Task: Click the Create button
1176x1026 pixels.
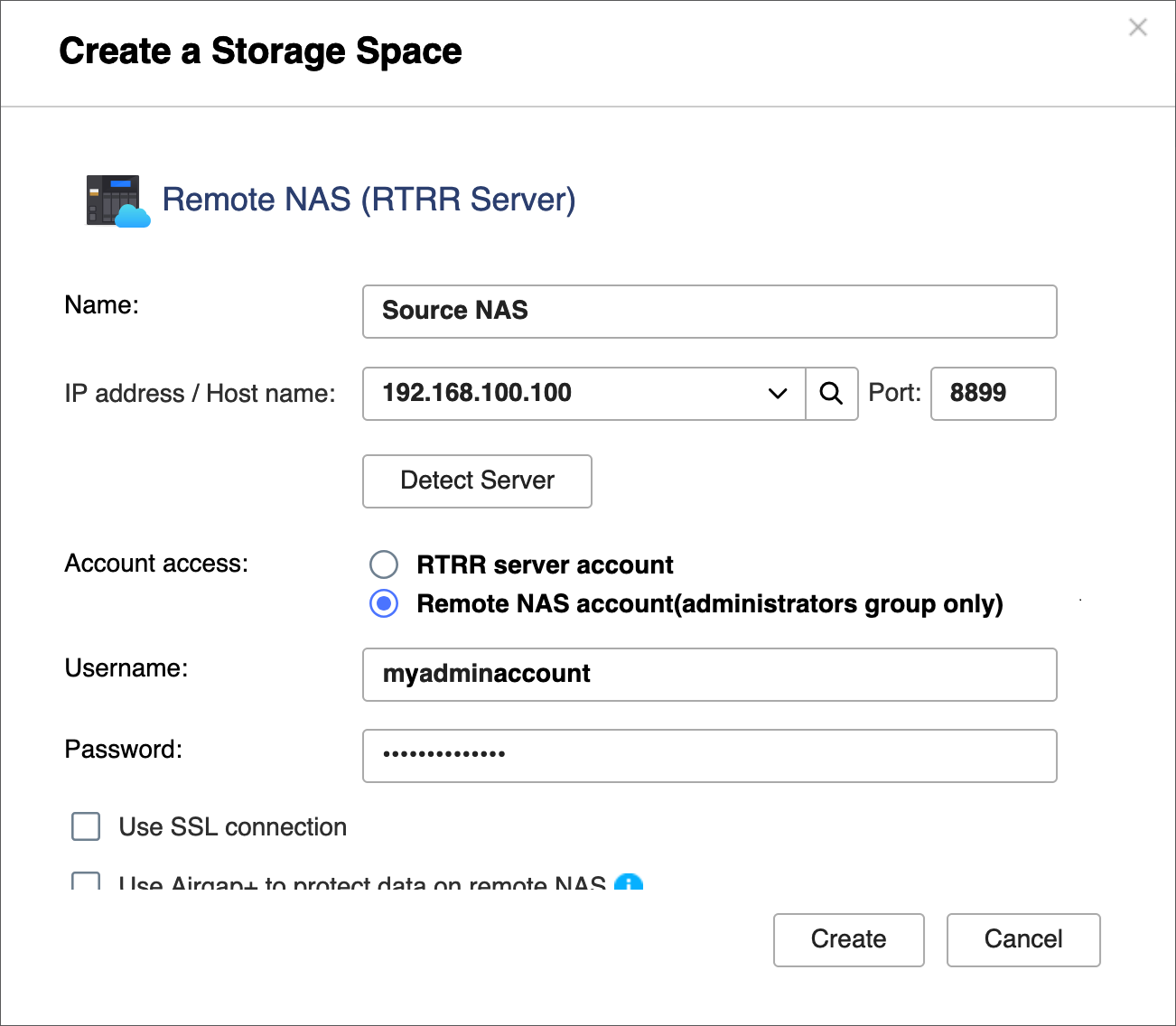Action: pyautogui.click(x=848, y=939)
